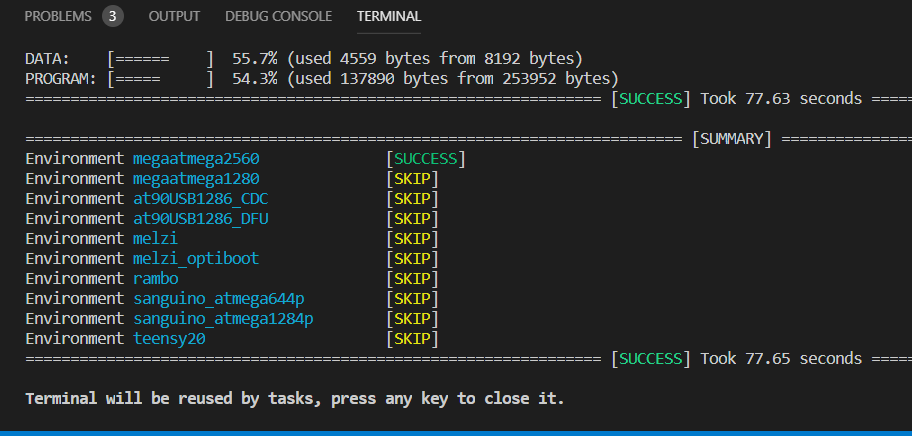
Task: Open the PROBLEMS tab
Action: pos(58,16)
